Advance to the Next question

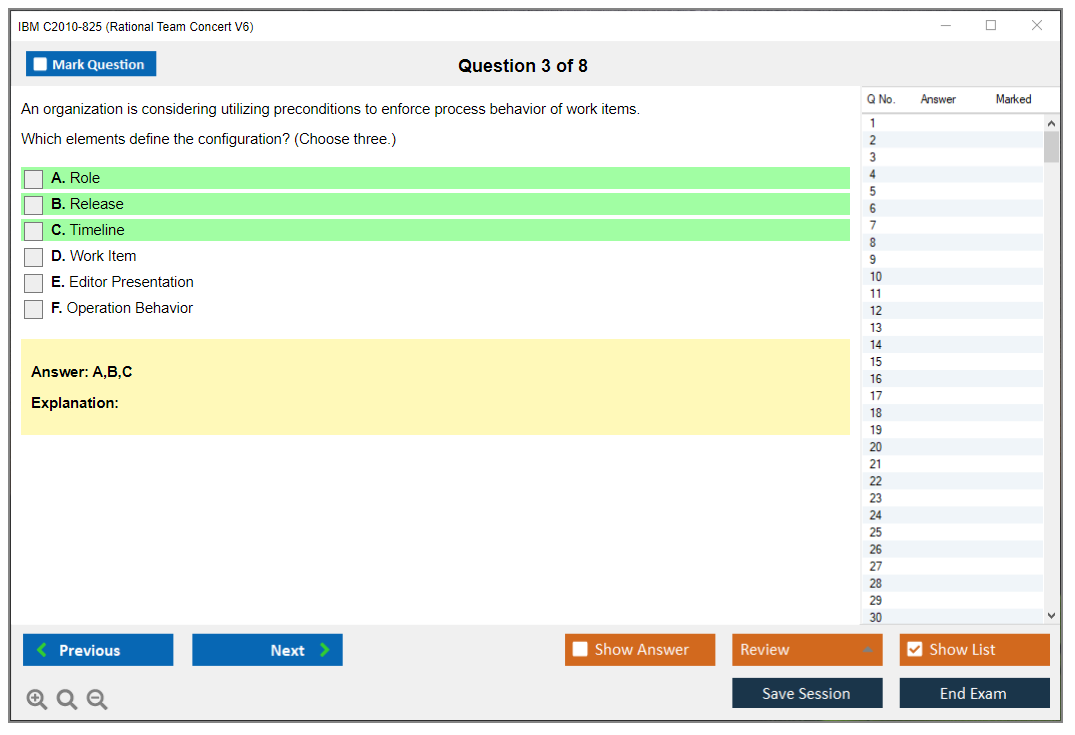pyautogui.click(x=267, y=650)
